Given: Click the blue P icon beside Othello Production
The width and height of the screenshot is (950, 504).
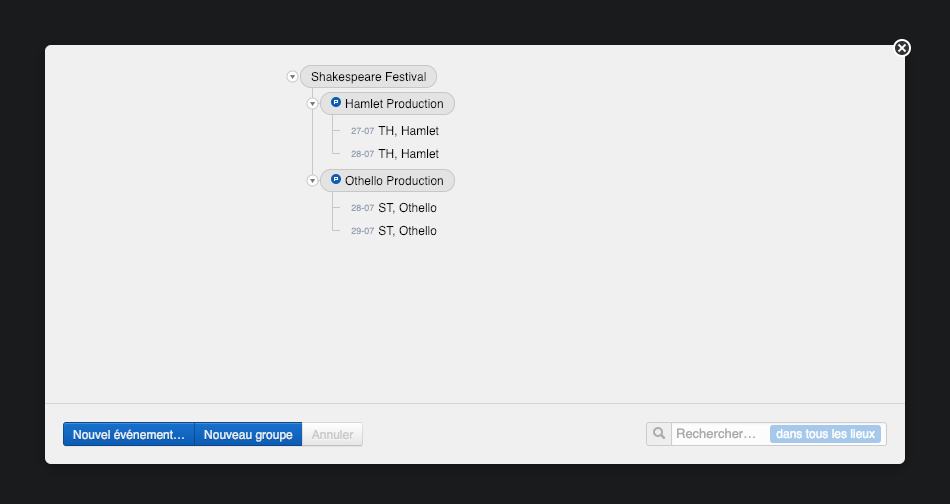Looking at the screenshot, I should click(336, 180).
